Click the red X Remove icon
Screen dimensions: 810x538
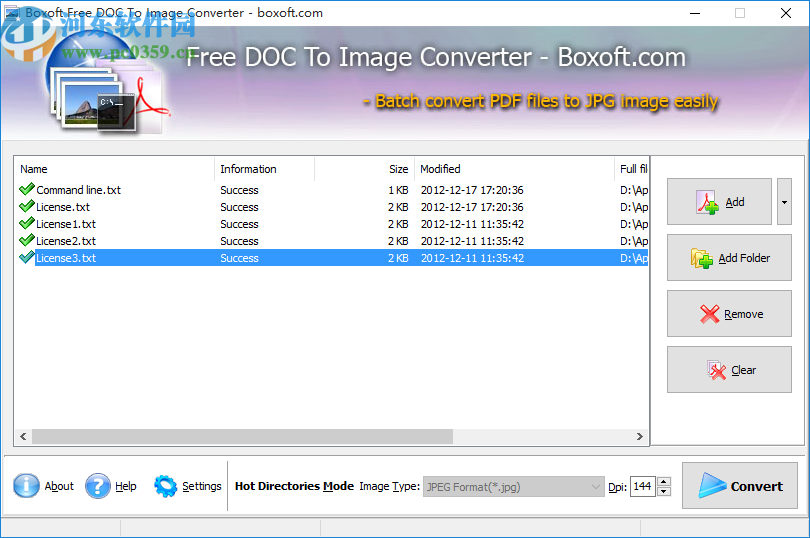(710, 314)
